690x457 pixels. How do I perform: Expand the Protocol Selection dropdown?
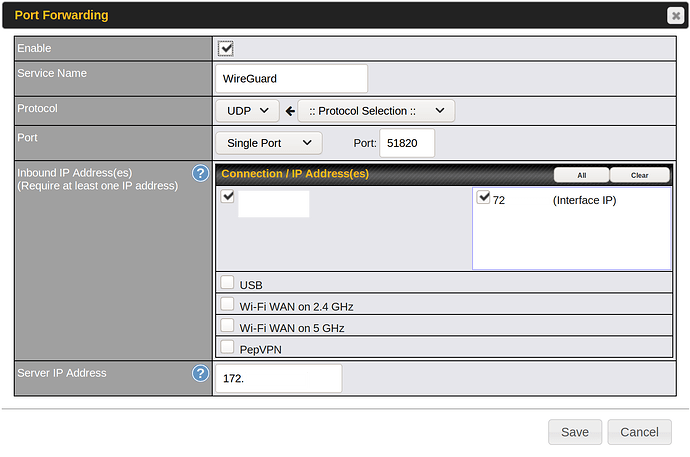pos(376,110)
